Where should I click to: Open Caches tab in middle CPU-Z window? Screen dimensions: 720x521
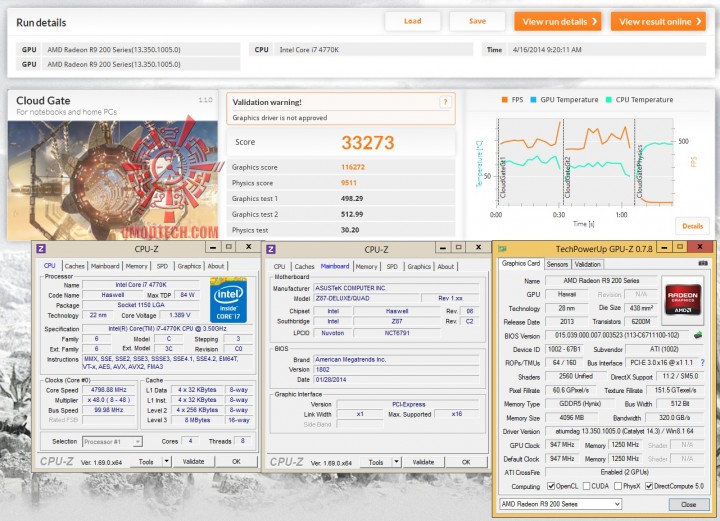304,266
